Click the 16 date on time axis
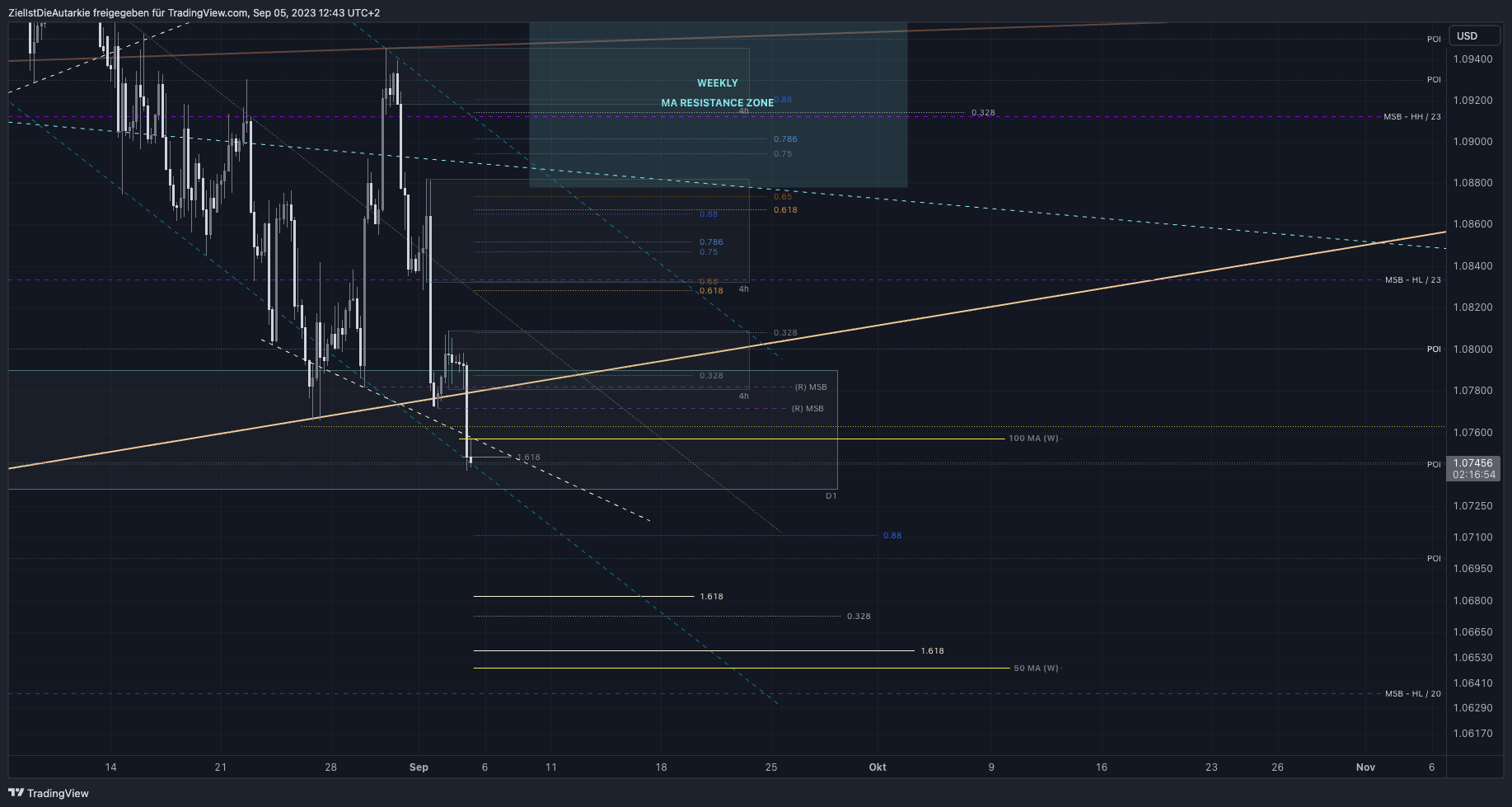 (x=1102, y=767)
